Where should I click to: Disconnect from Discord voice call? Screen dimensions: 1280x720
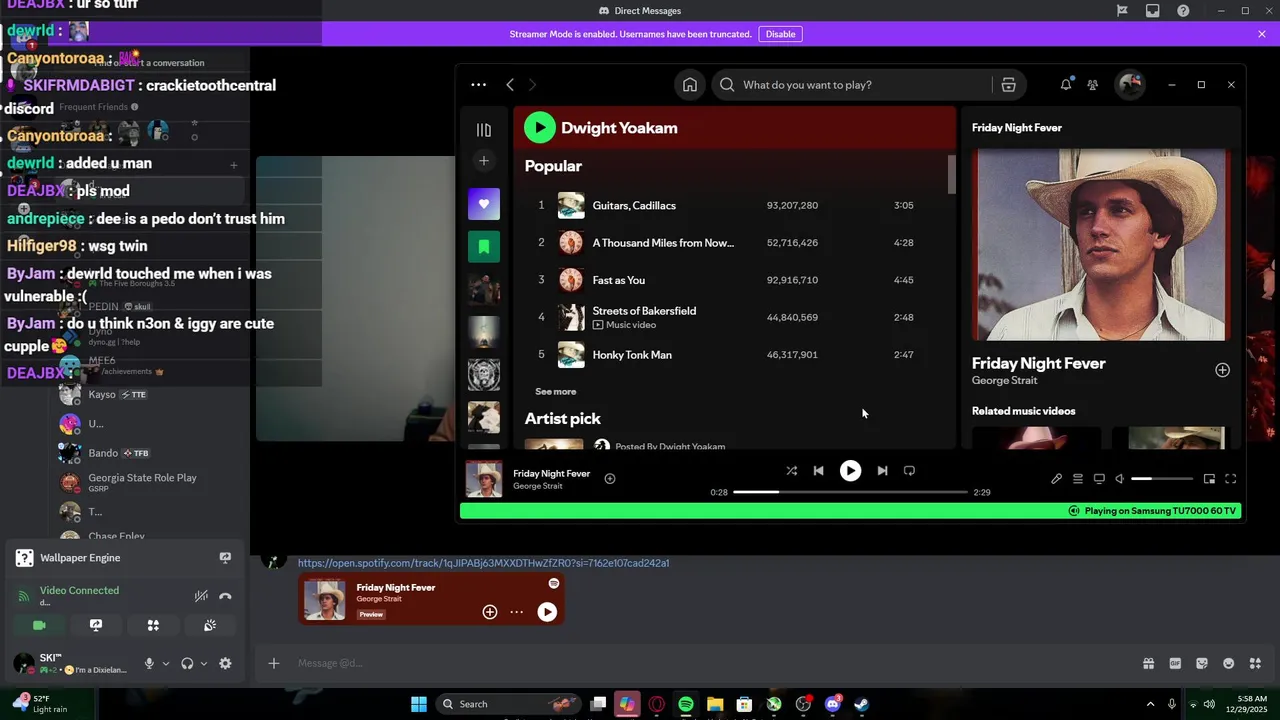tap(225, 596)
